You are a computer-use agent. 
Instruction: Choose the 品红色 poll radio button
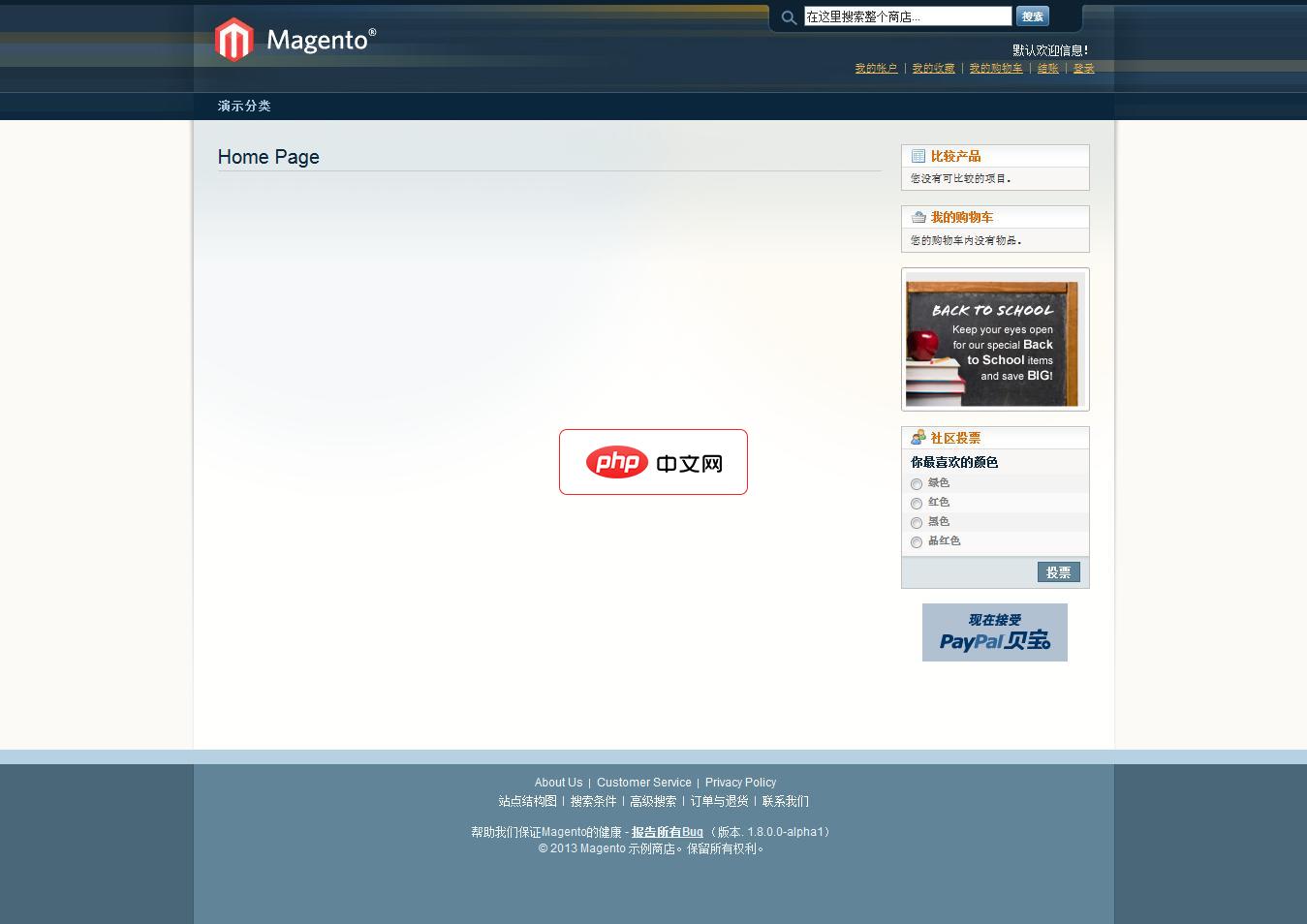pos(917,542)
